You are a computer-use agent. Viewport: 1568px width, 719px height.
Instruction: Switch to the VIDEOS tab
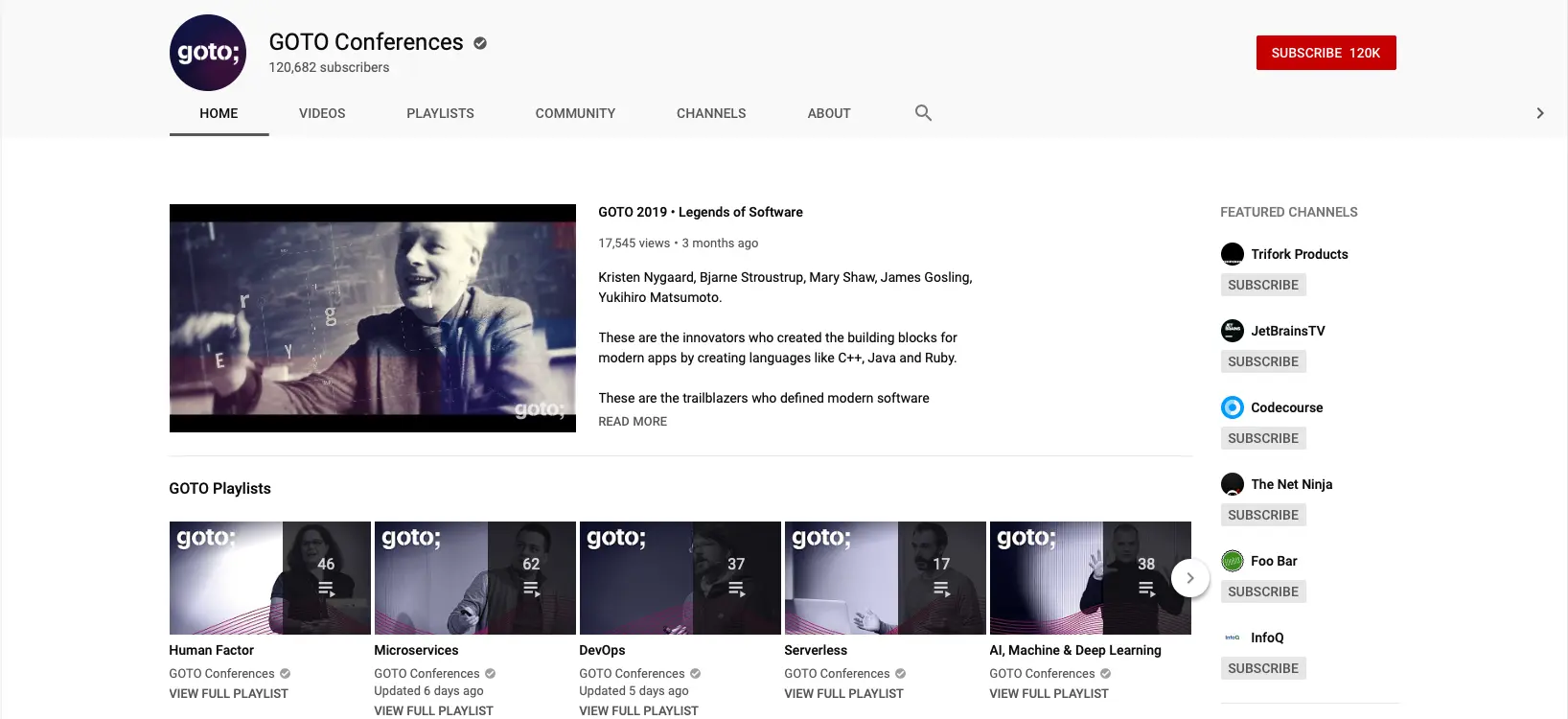coord(322,113)
